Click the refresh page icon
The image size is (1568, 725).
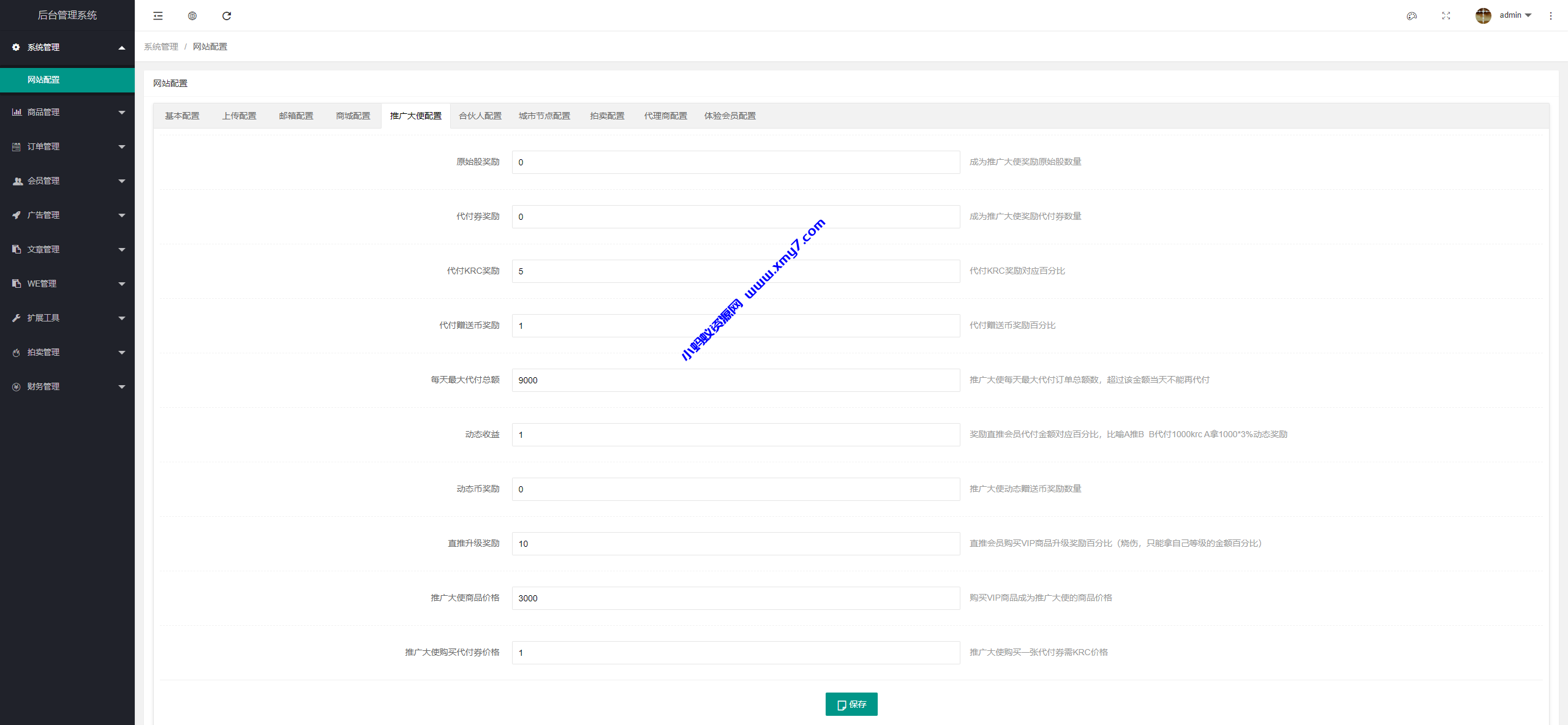coord(227,16)
